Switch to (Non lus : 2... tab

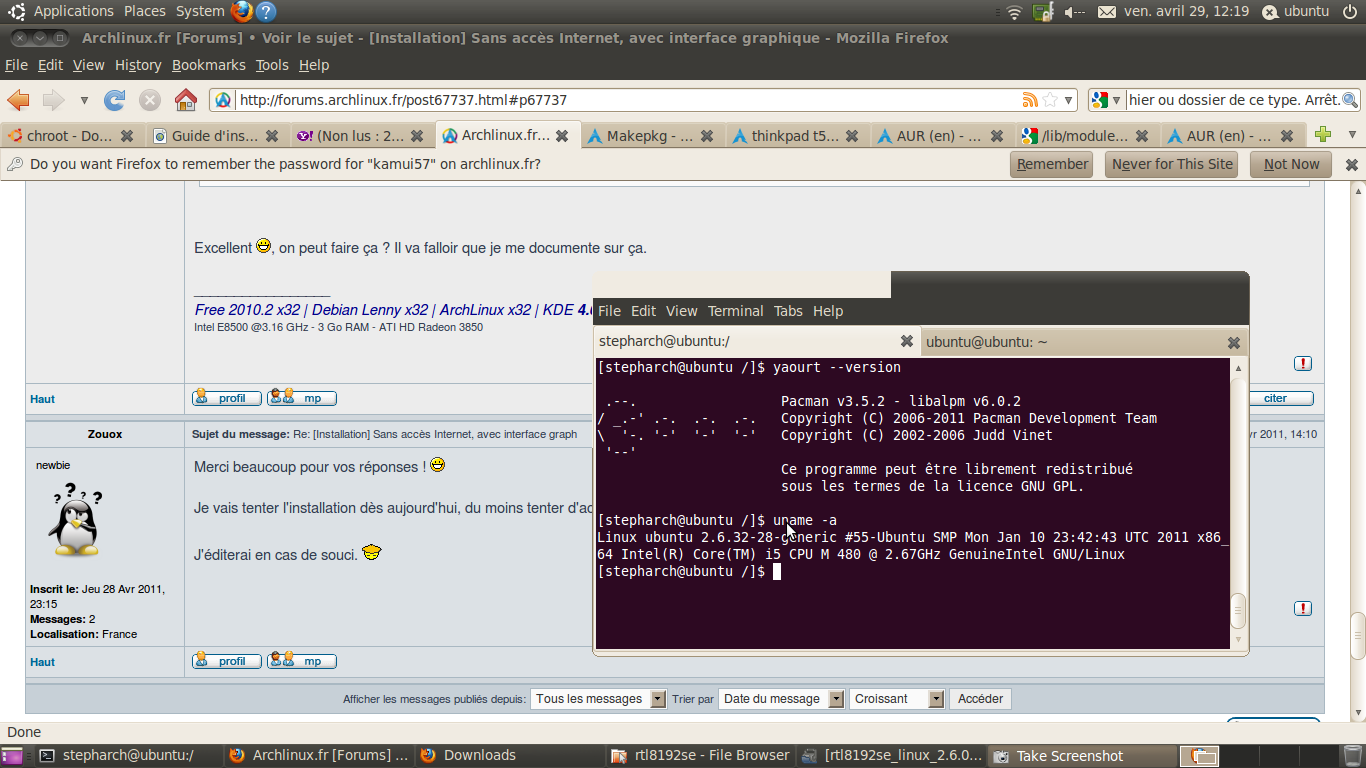pos(360,136)
